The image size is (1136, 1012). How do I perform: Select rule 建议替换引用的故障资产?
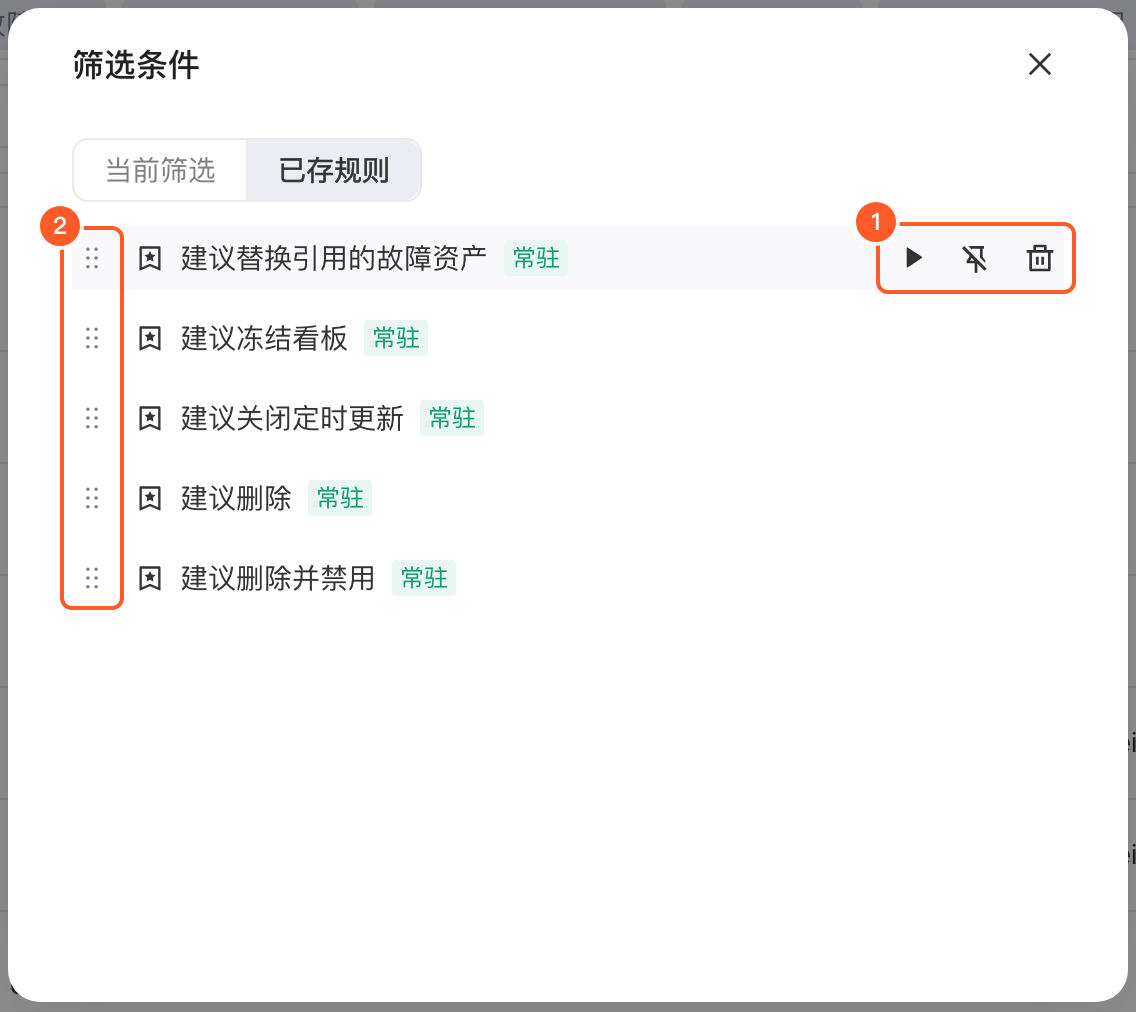(x=333, y=258)
